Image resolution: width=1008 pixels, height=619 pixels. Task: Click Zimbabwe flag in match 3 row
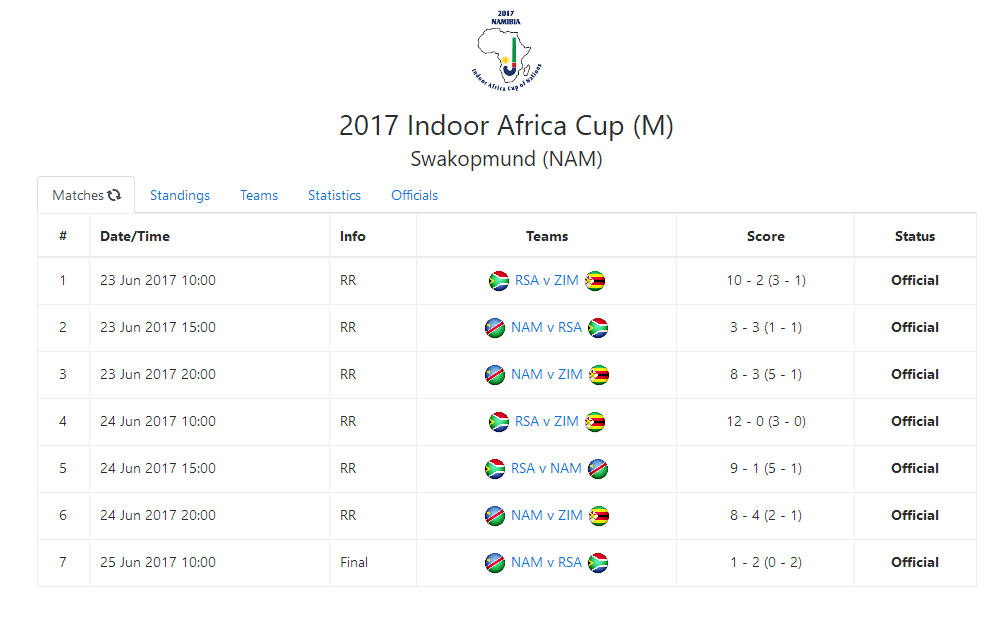pyautogui.click(x=599, y=375)
